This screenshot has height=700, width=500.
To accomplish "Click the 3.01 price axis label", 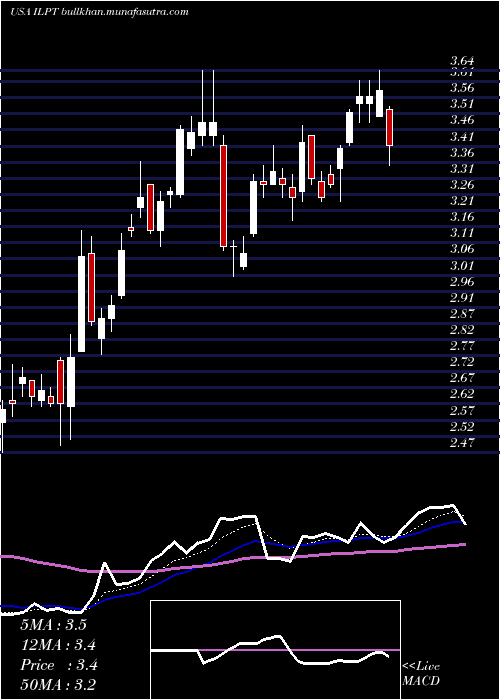I will pyautogui.click(x=462, y=266).
